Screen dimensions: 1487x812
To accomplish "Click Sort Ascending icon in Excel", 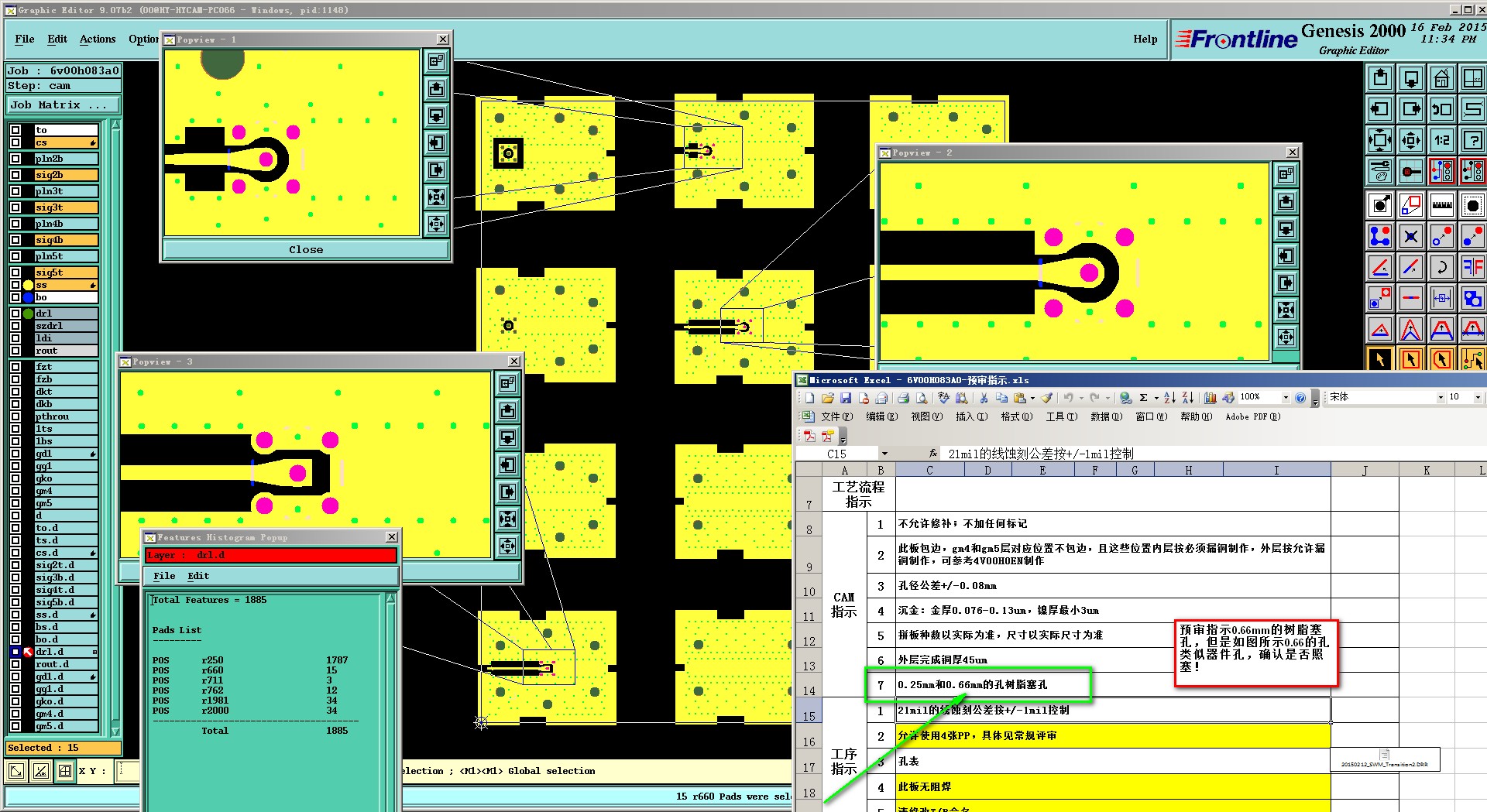I will (x=1169, y=398).
